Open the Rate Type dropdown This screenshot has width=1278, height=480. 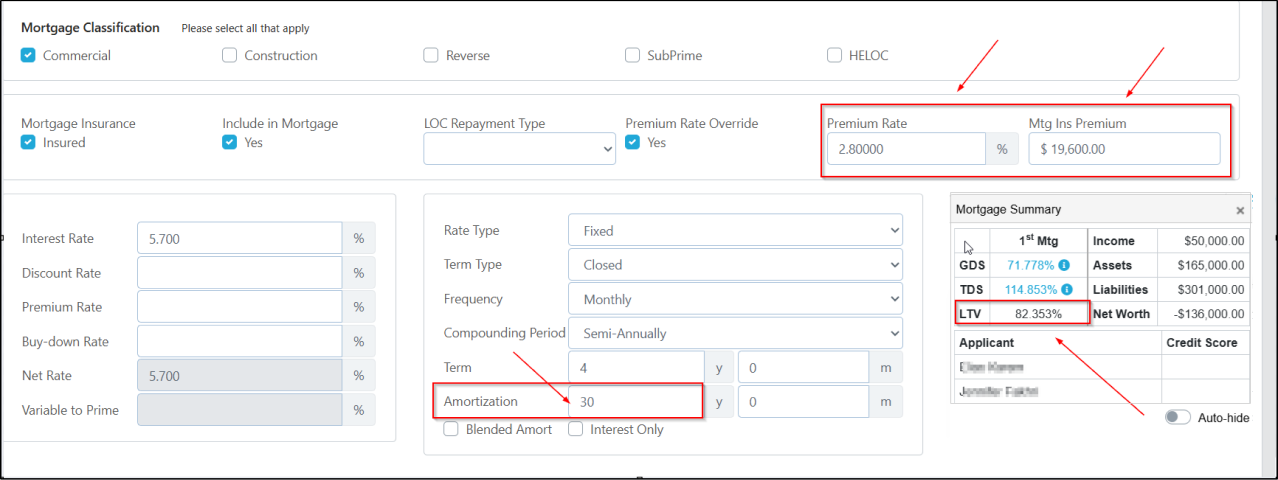pos(735,230)
